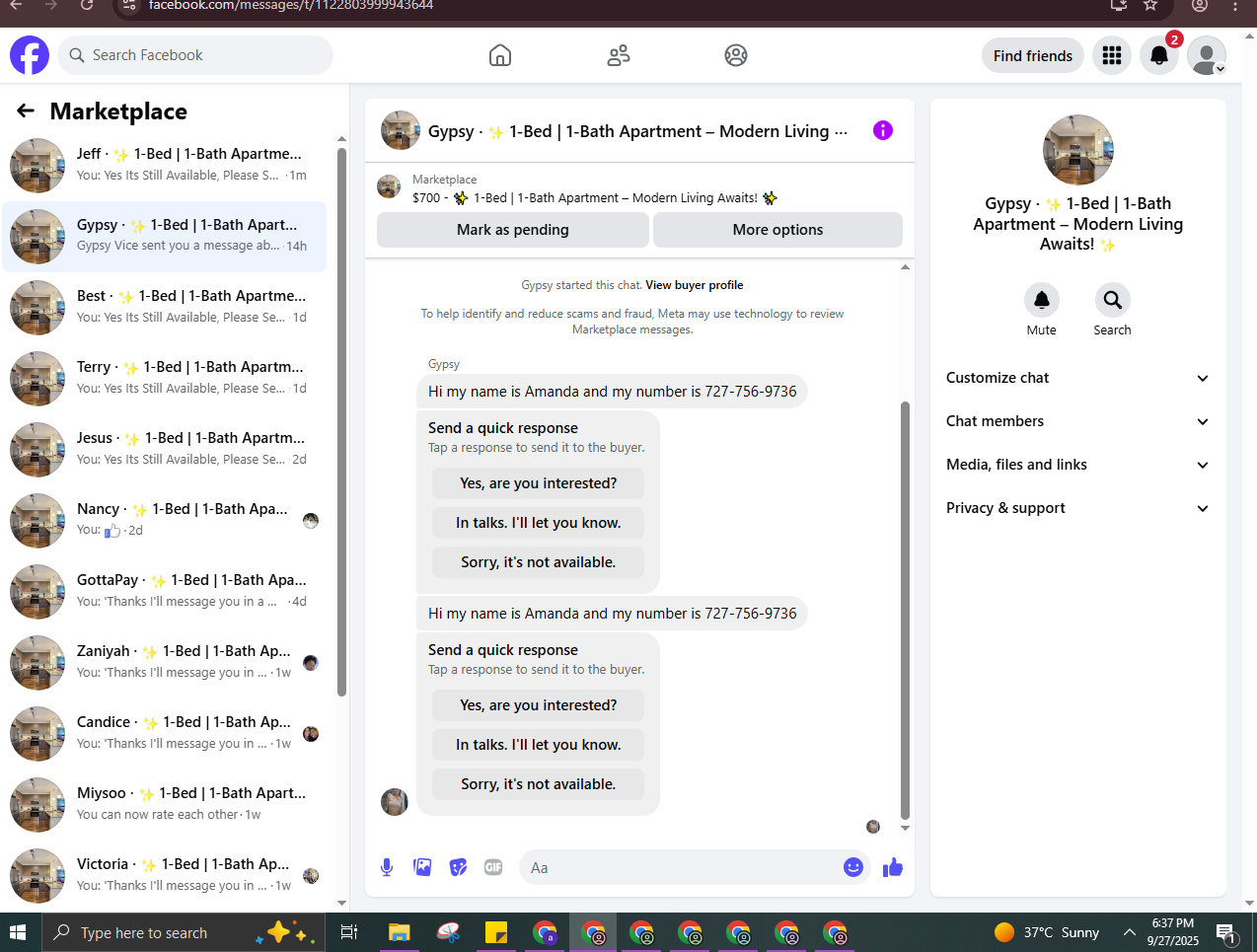Click the chat messages scrollbar
1257x952 pixels.
coord(905,610)
